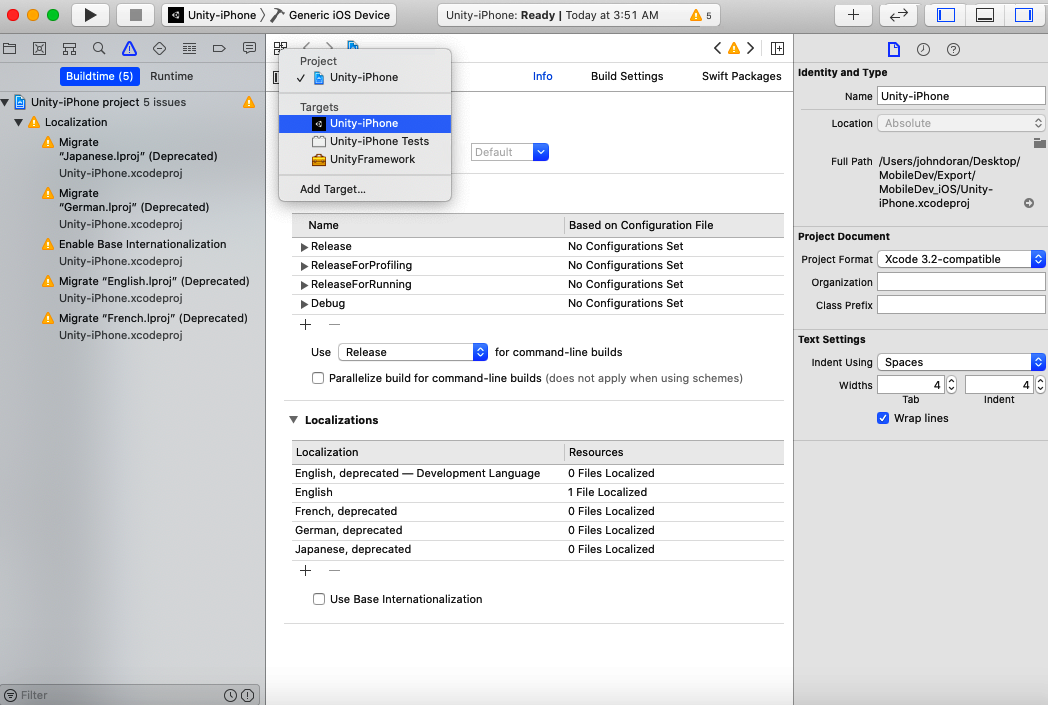Jump to previous issue arrow
This screenshot has width=1048, height=705.
pos(717,48)
